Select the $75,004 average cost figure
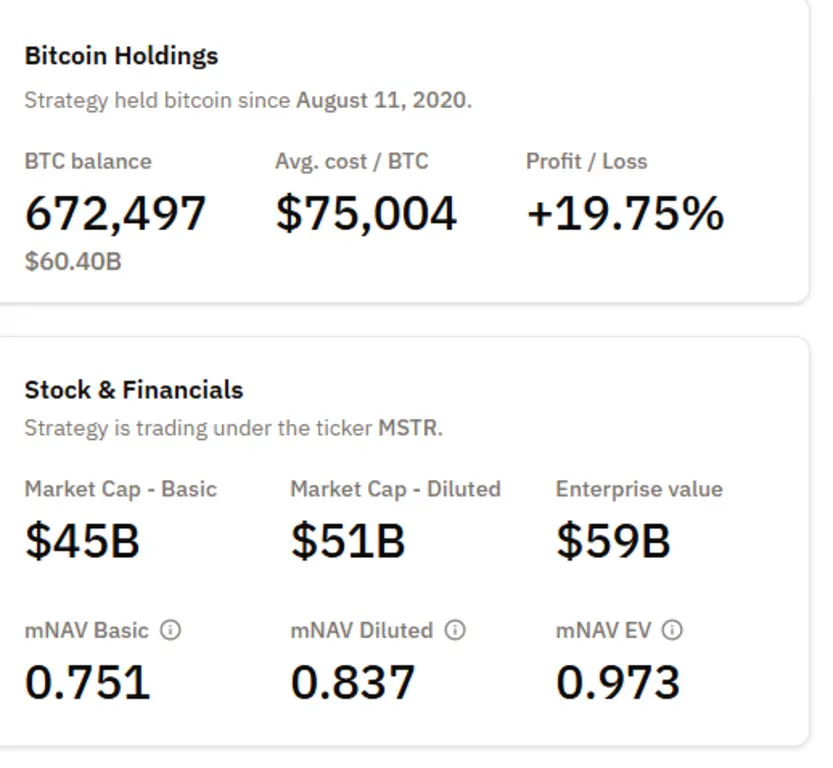 (366, 213)
